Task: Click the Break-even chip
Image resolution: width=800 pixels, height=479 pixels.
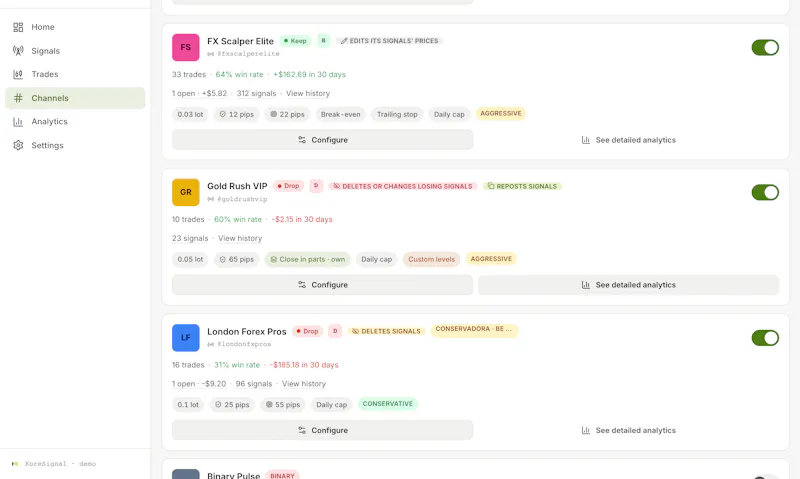Action: [x=340, y=114]
